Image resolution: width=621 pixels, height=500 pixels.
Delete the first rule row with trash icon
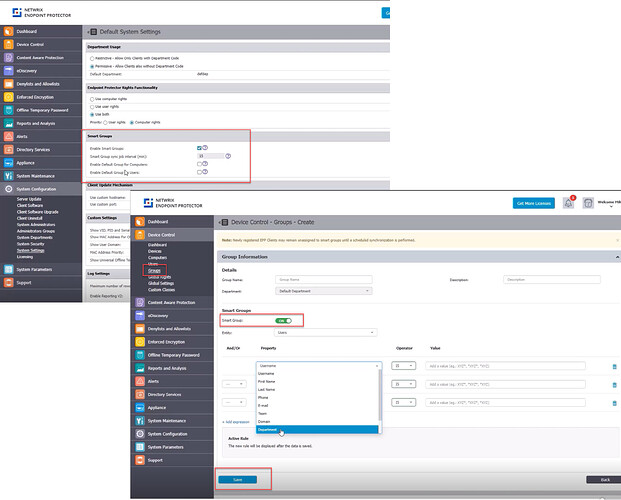pos(614,367)
